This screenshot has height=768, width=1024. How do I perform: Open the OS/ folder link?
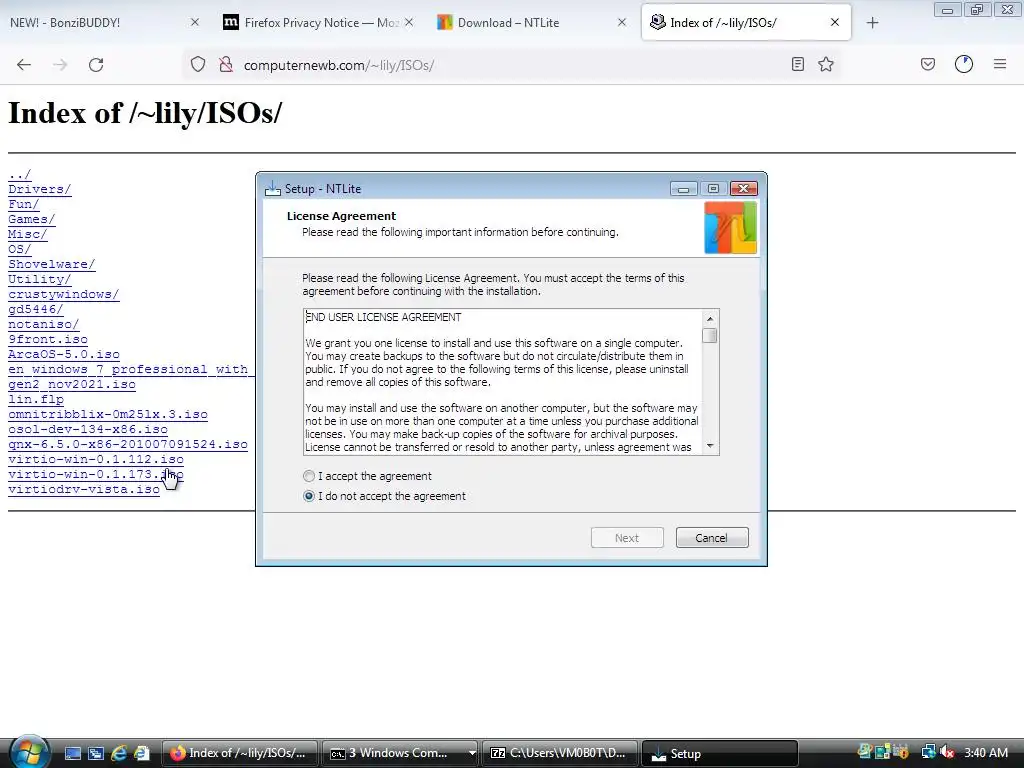pyautogui.click(x=20, y=249)
